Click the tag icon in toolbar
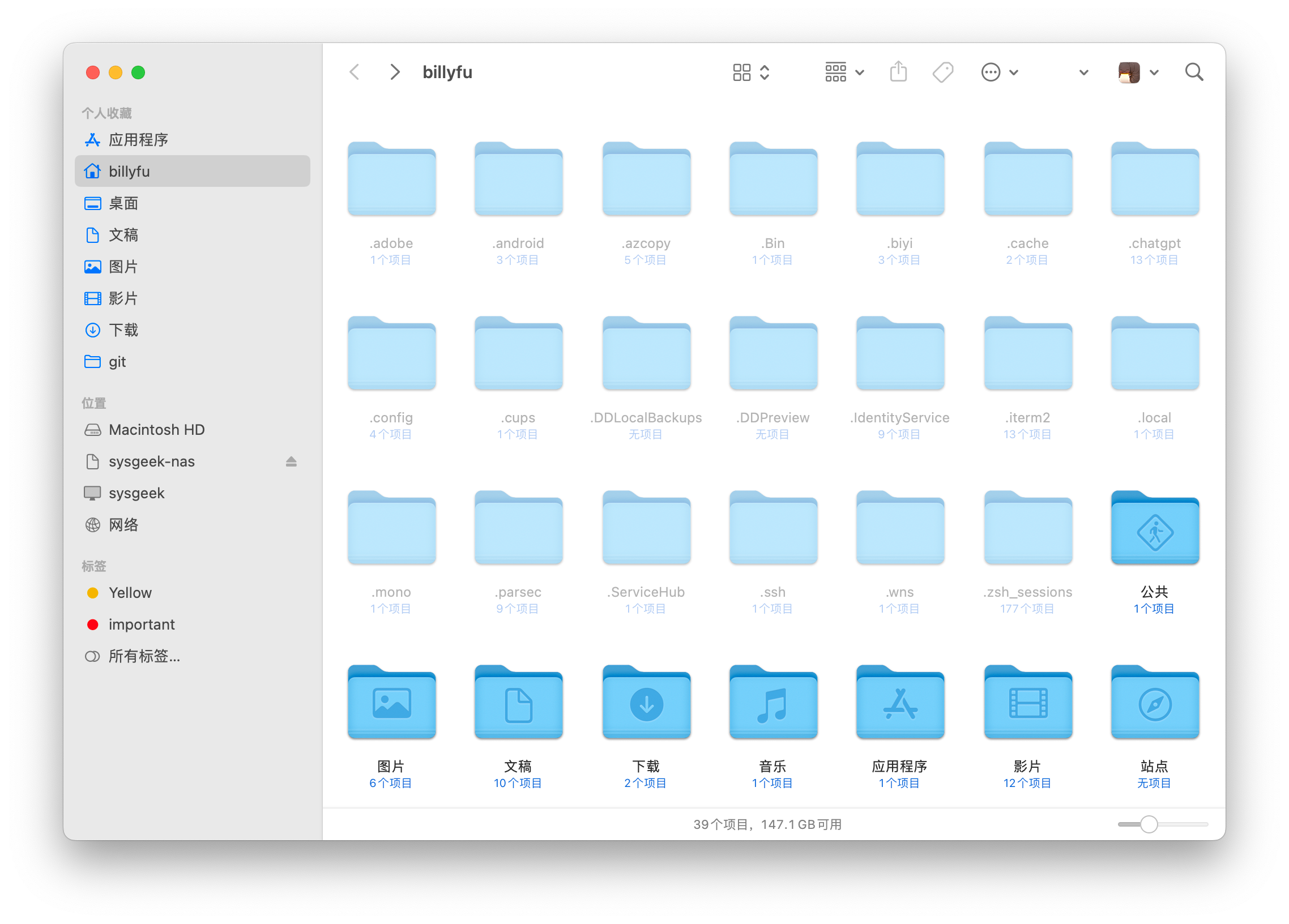 coord(943,72)
